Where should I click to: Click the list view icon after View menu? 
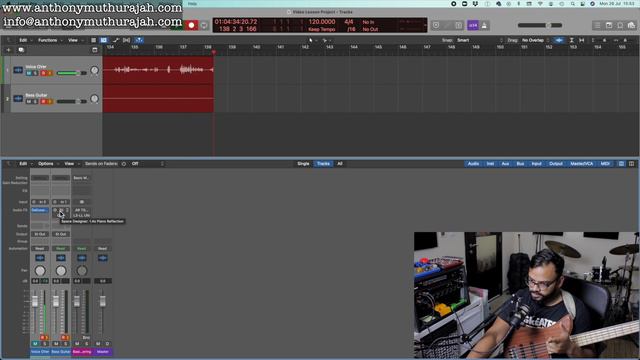(x=93, y=40)
